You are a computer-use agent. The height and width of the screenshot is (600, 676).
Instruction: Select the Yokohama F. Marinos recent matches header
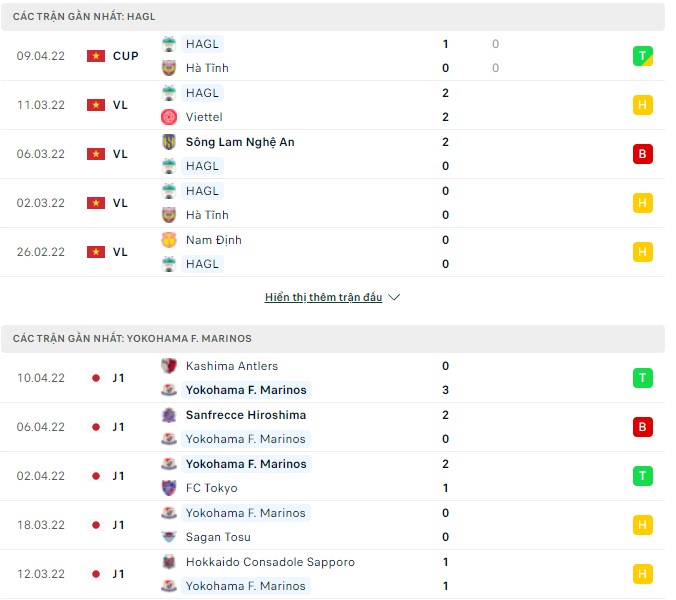[132, 339]
